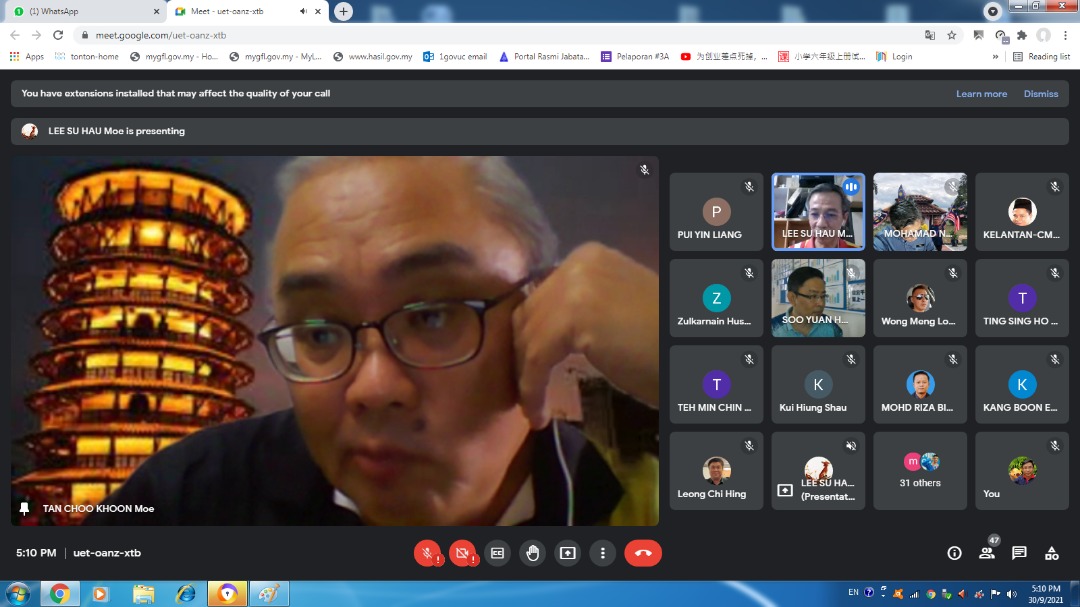Screen dimensions: 1080x607
Task: Open 1govuc email bookmark
Action: [x=455, y=56]
